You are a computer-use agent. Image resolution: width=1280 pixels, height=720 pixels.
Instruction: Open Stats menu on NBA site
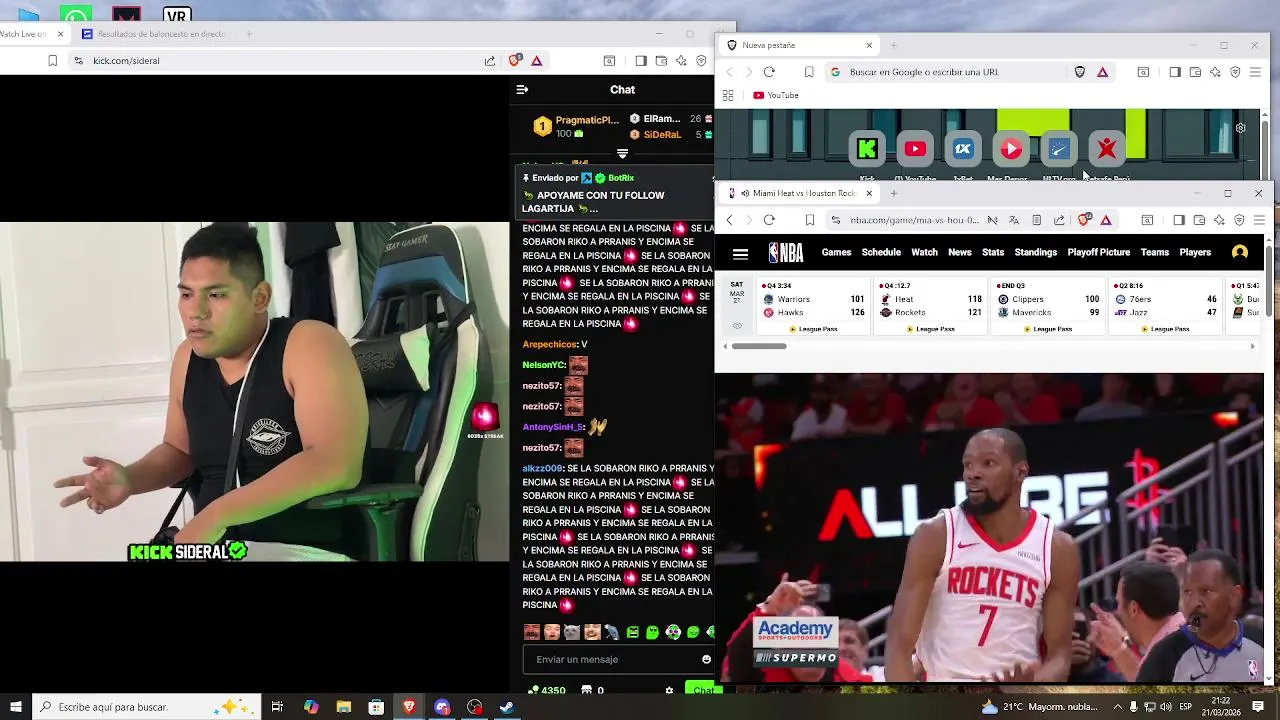tap(993, 252)
